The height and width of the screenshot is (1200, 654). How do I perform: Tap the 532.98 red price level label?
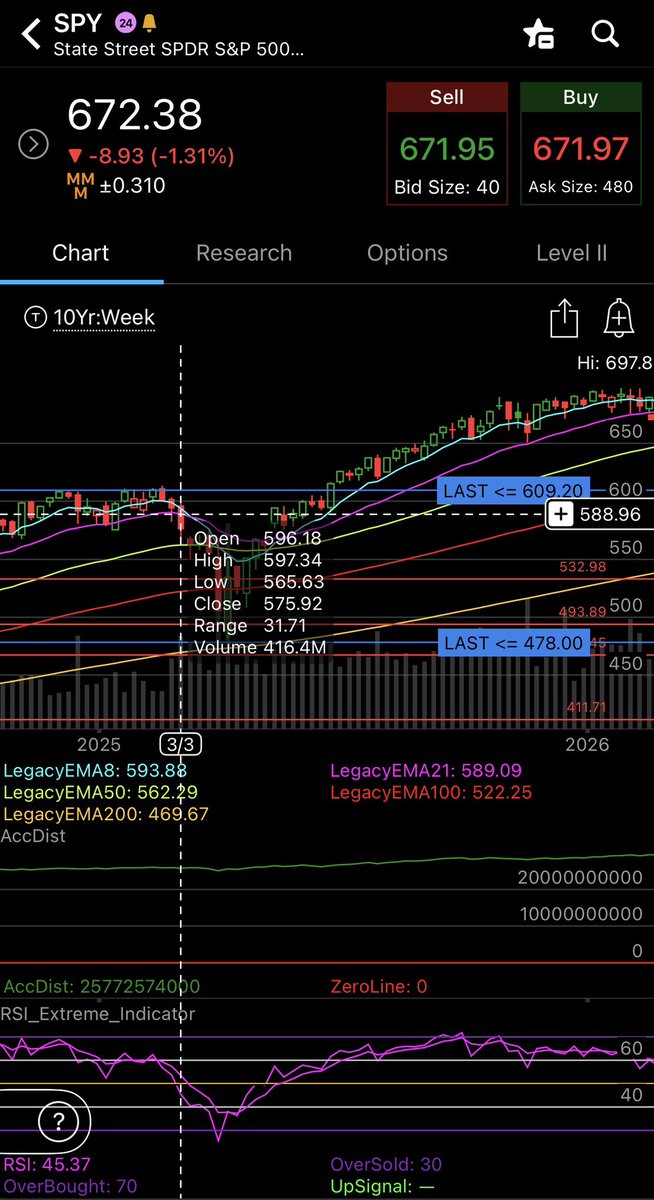[x=583, y=567]
